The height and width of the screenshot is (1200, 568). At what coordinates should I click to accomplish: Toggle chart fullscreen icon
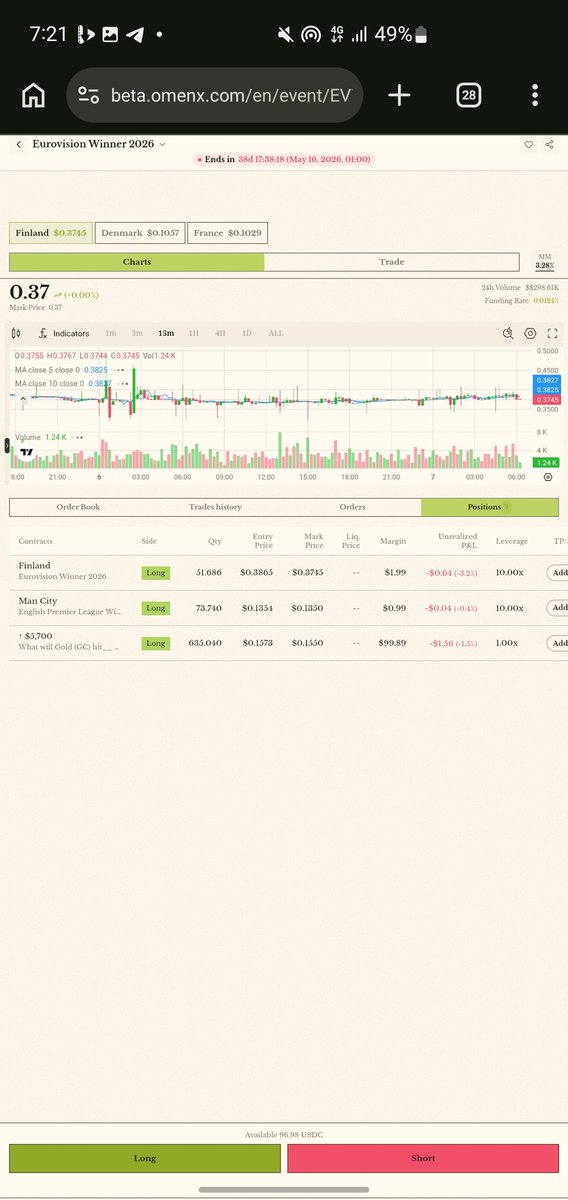click(x=552, y=333)
